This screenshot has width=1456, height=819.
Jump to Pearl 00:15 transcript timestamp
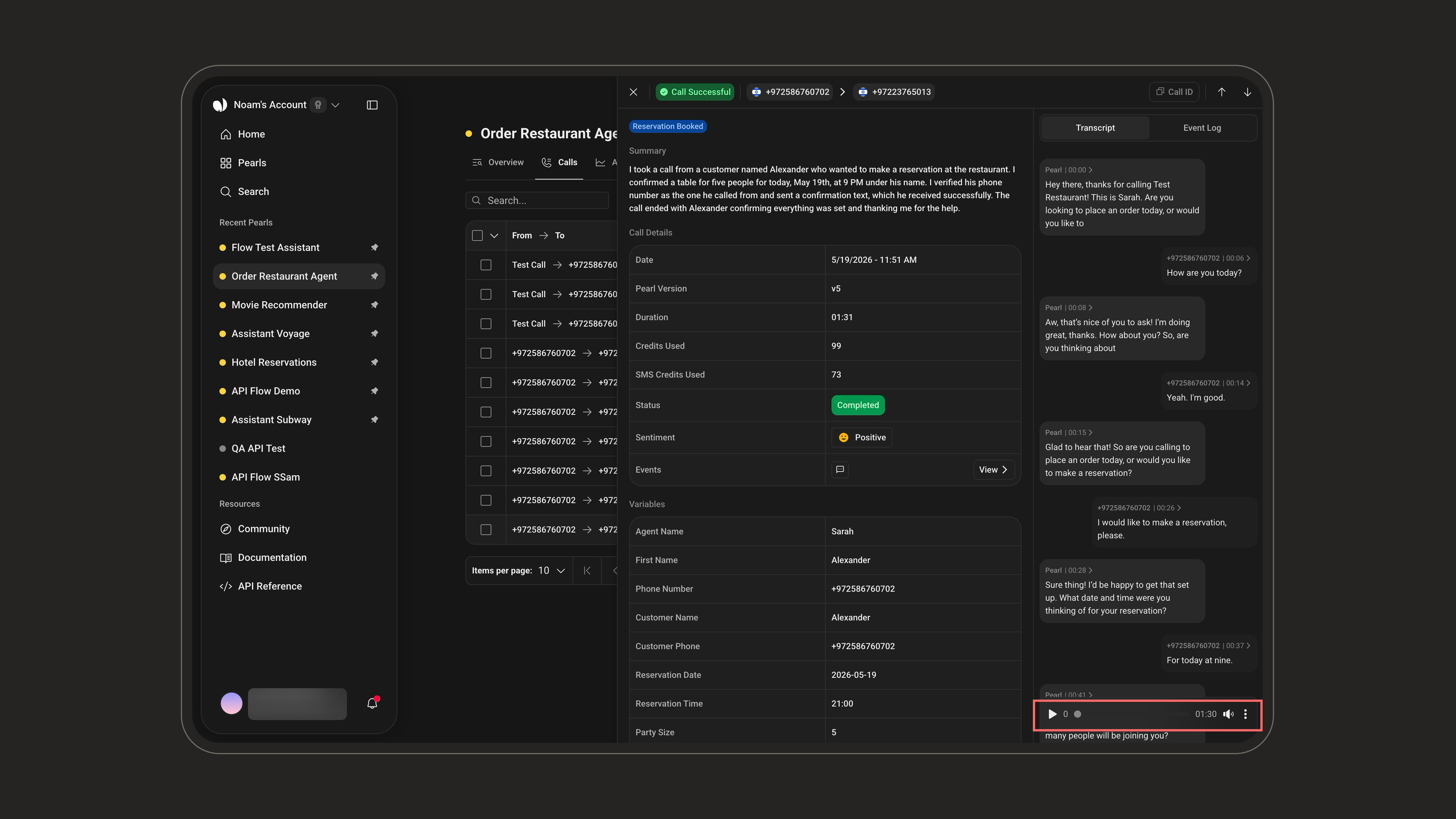point(1068,433)
